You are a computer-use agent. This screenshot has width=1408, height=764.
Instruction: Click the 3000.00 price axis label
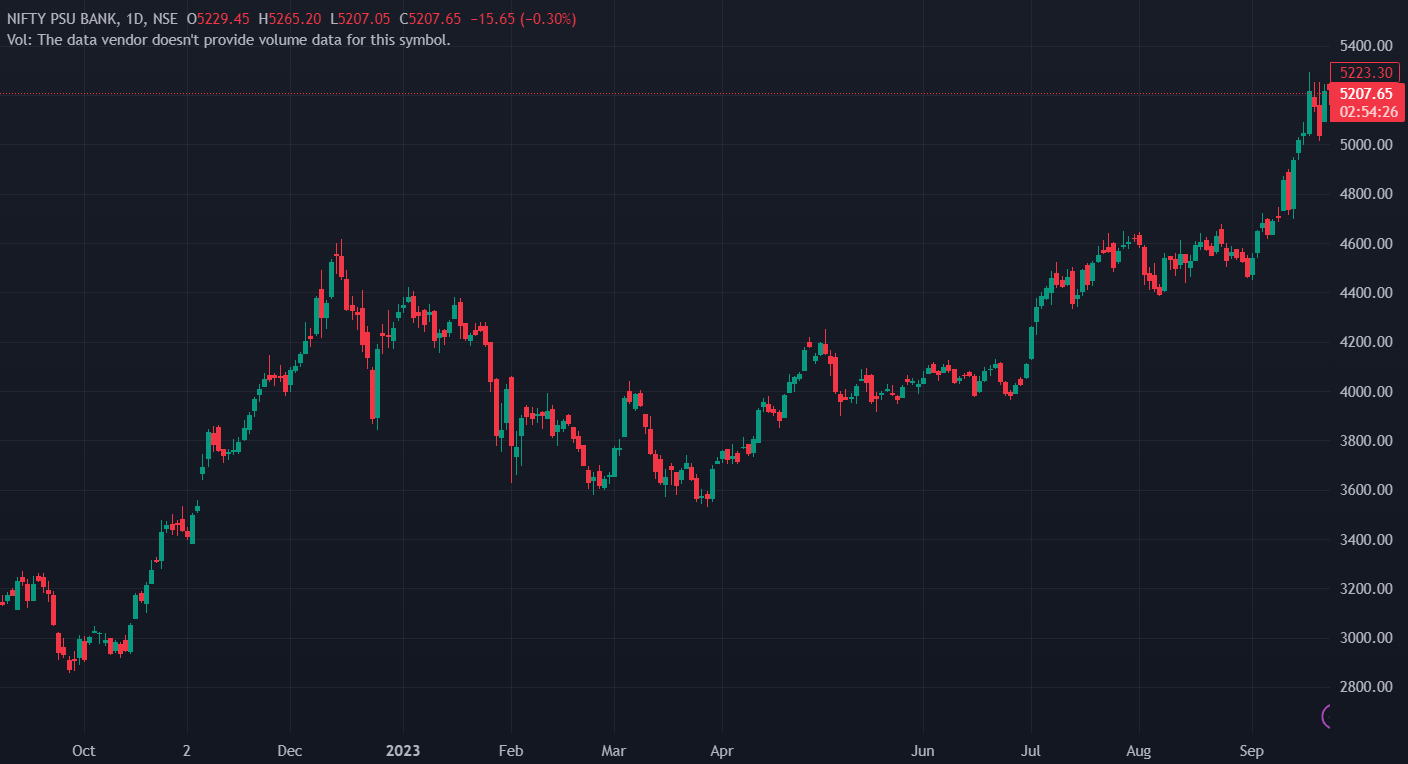point(1366,638)
